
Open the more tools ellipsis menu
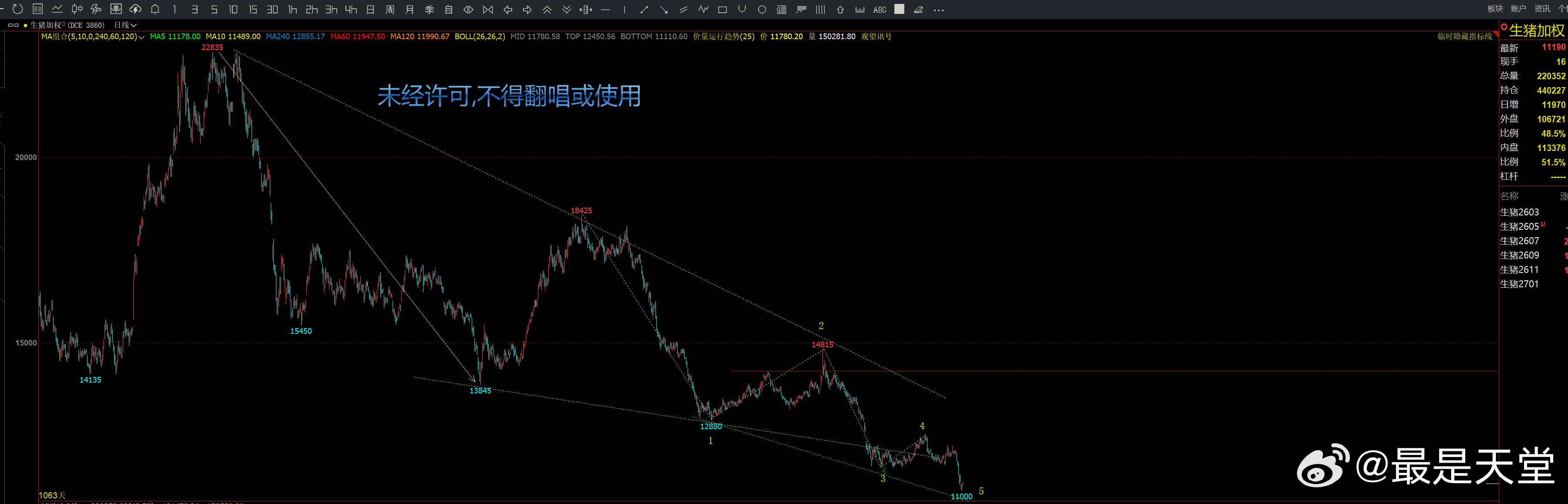tap(939, 10)
